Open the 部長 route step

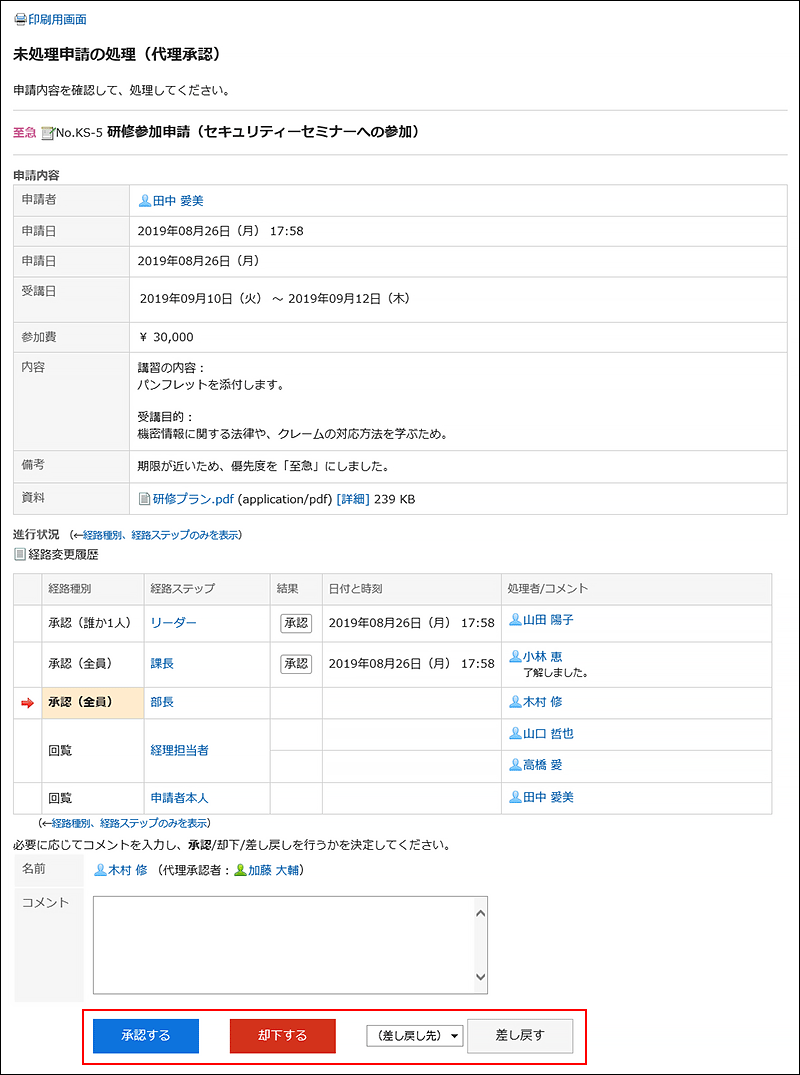(x=162, y=702)
